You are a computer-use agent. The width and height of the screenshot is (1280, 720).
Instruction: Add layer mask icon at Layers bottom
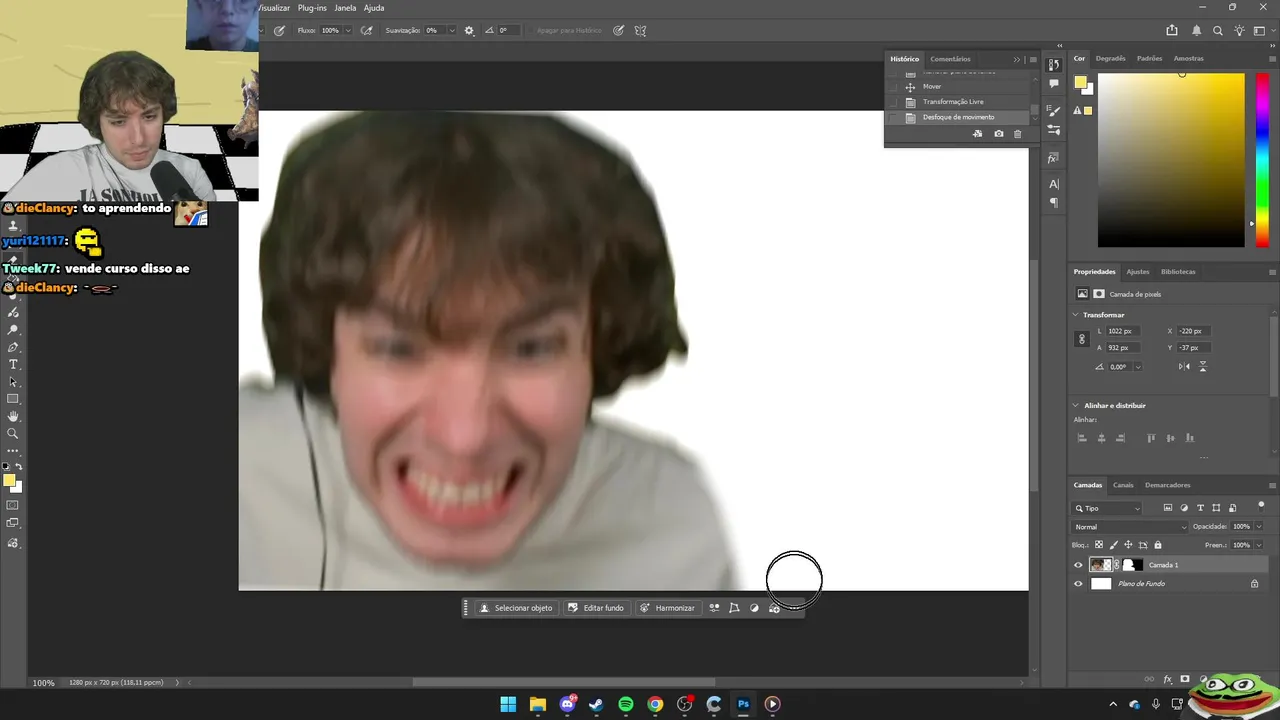pyautogui.click(x=1185, y=680)
